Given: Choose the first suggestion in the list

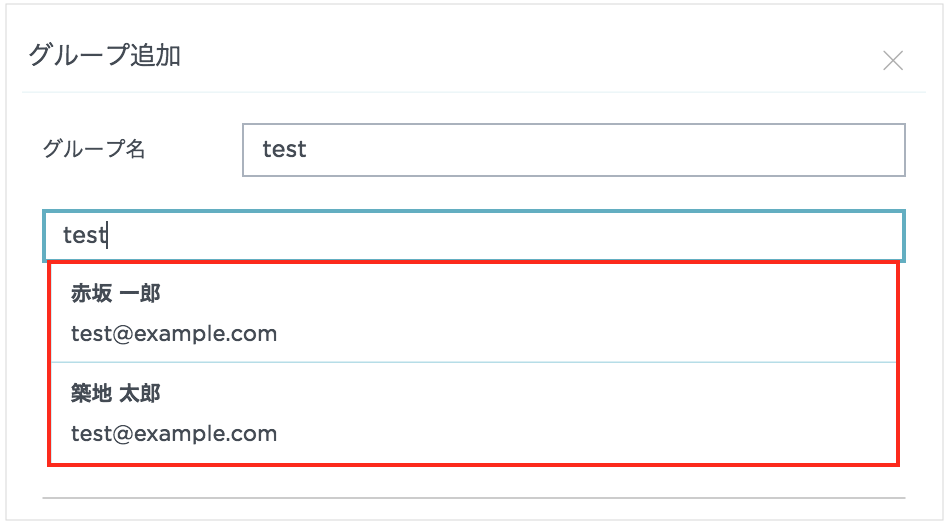Looking at the screenshot, I should [x=473, y=312].
